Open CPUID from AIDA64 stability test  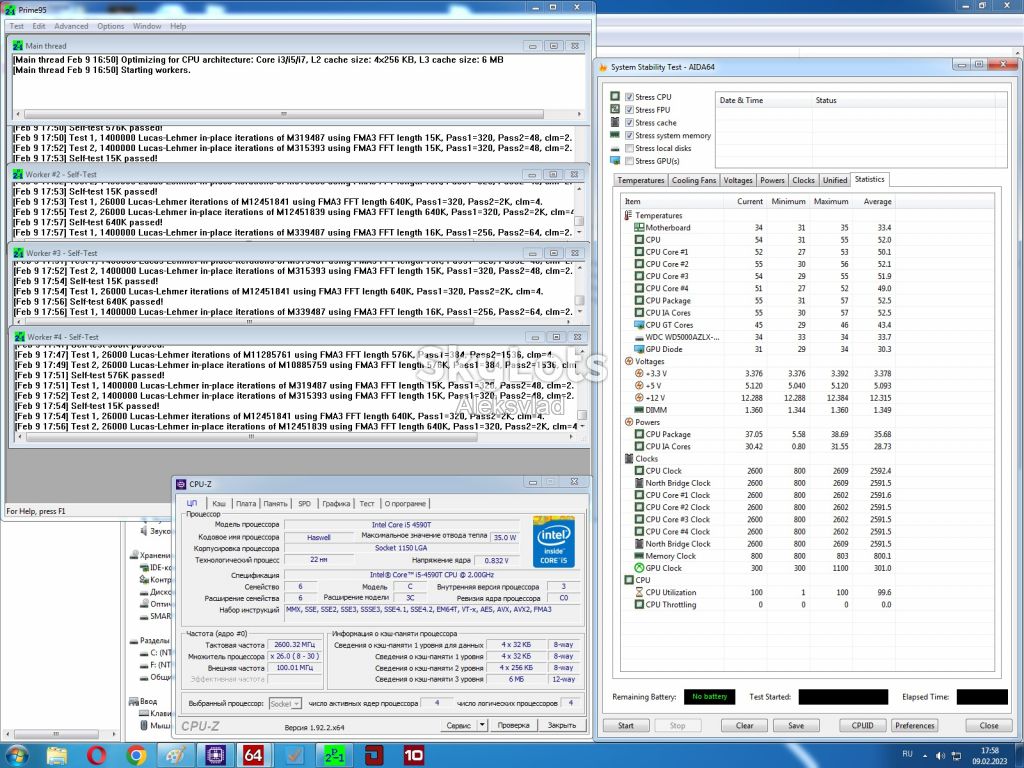pos(862,726)
